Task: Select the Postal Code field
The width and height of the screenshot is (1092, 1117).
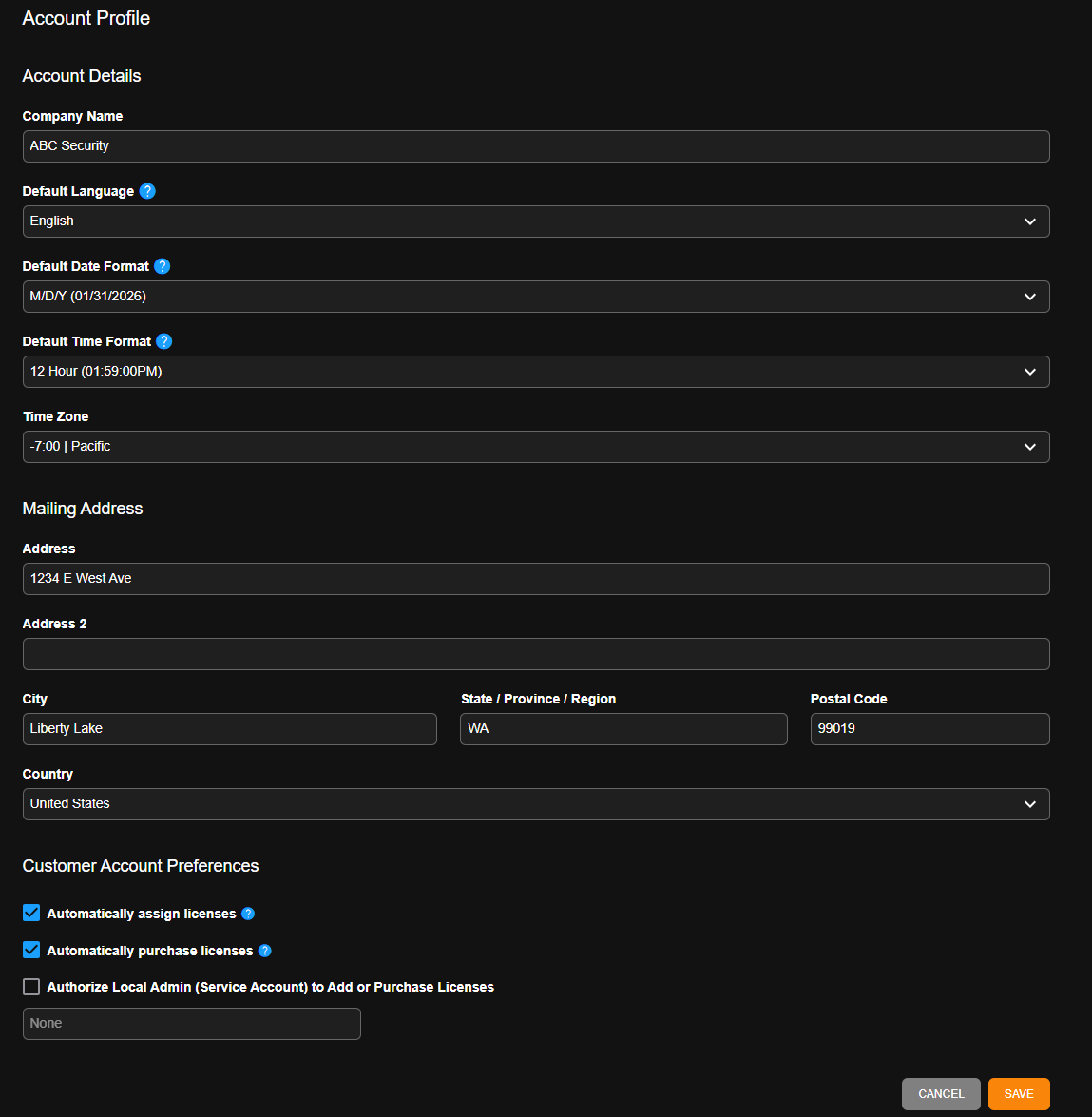Action: (929, 728)
